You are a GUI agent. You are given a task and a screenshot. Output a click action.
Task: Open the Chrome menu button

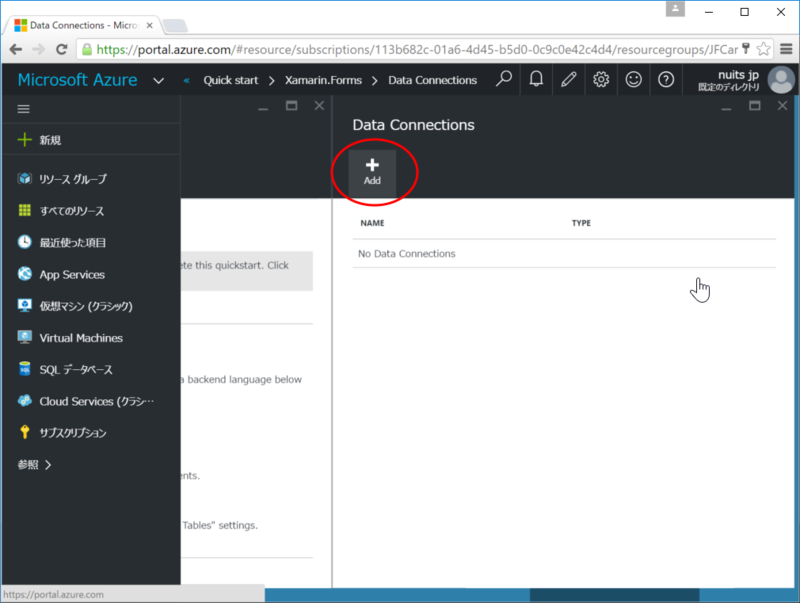click(x=786, y=49)
